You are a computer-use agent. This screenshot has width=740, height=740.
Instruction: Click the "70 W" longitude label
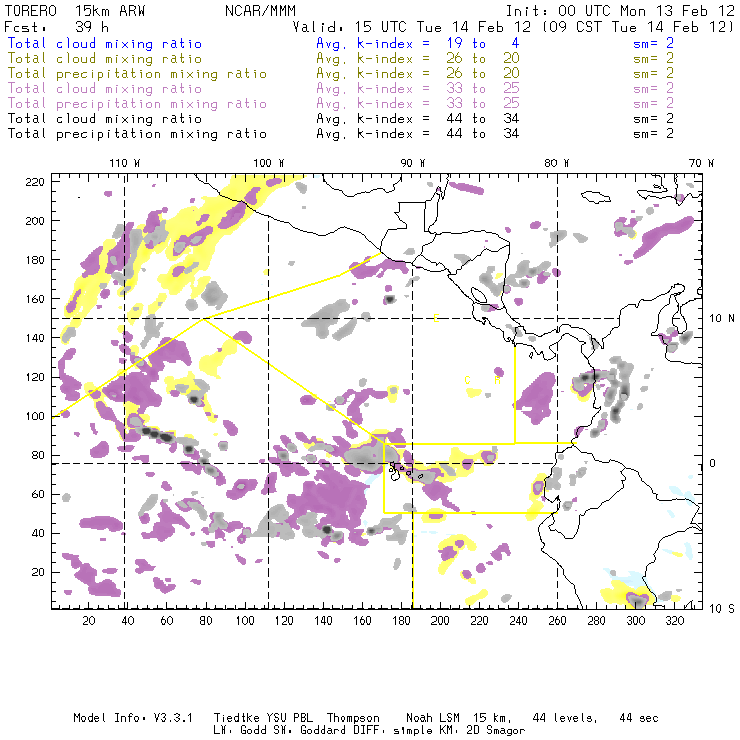[x=701, y=163]
